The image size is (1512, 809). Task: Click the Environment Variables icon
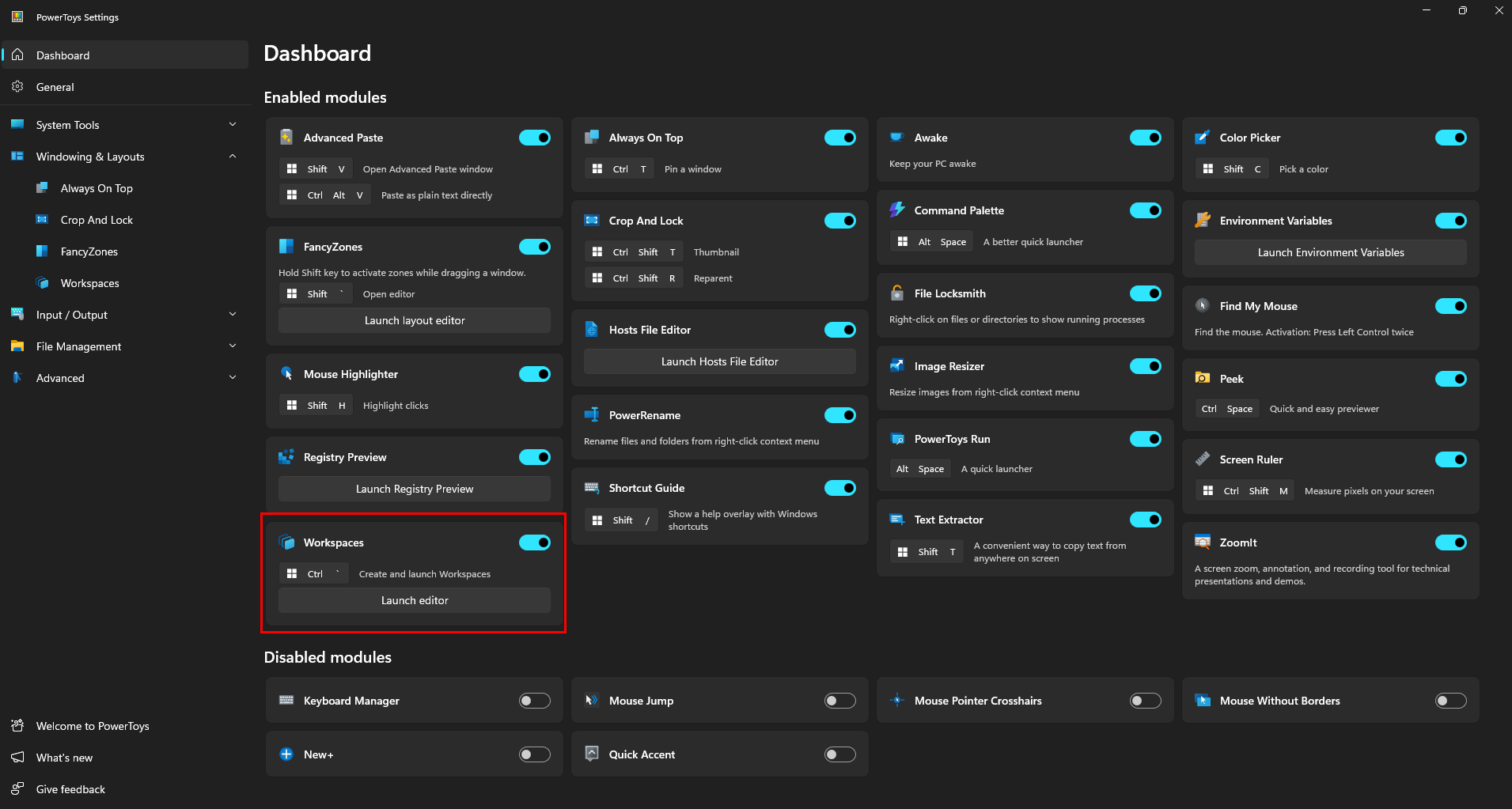[x=1203, y=221]
